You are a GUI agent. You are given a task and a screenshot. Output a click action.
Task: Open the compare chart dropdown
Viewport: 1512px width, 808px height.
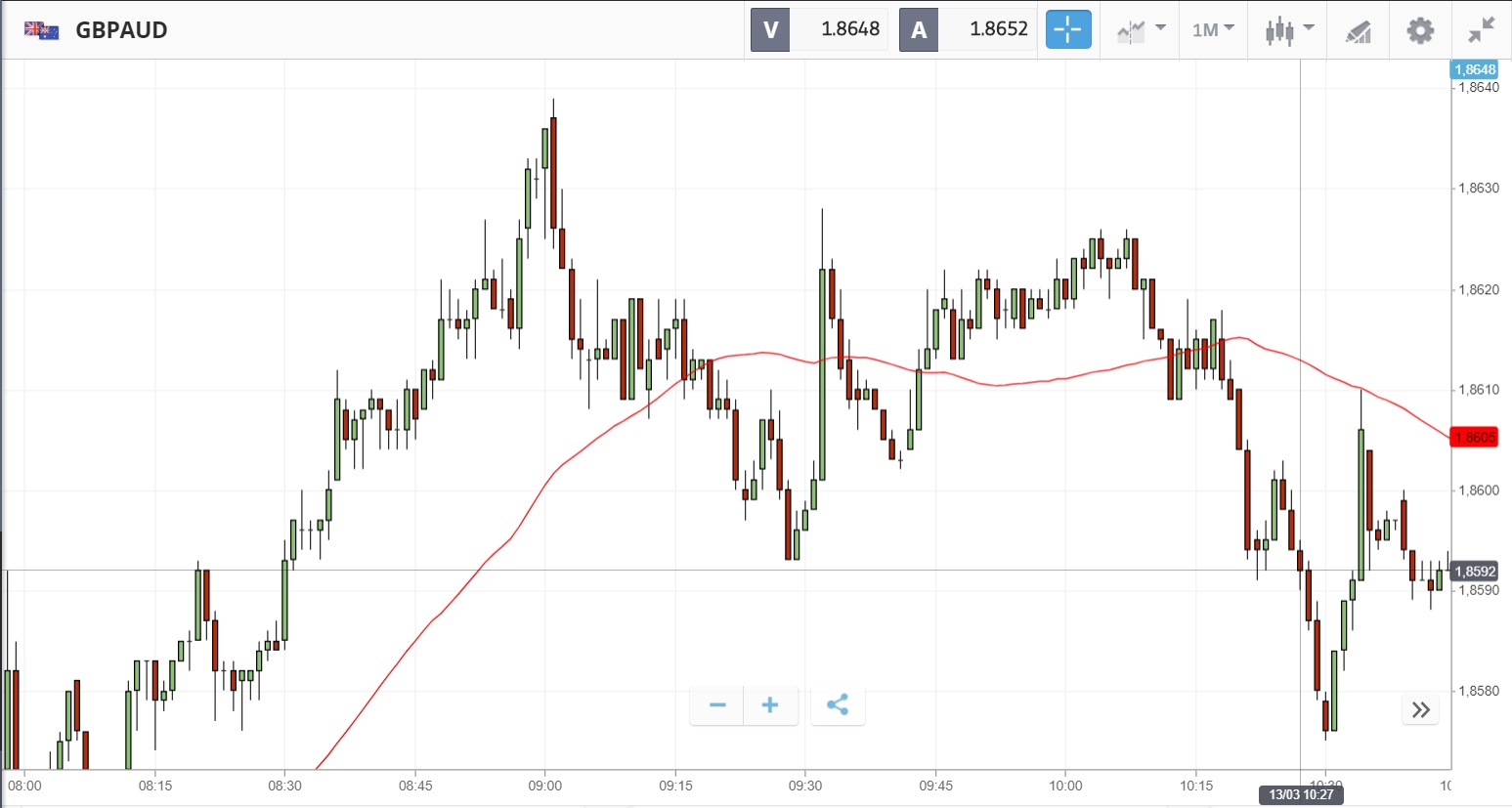click(x=1142, y=30)
